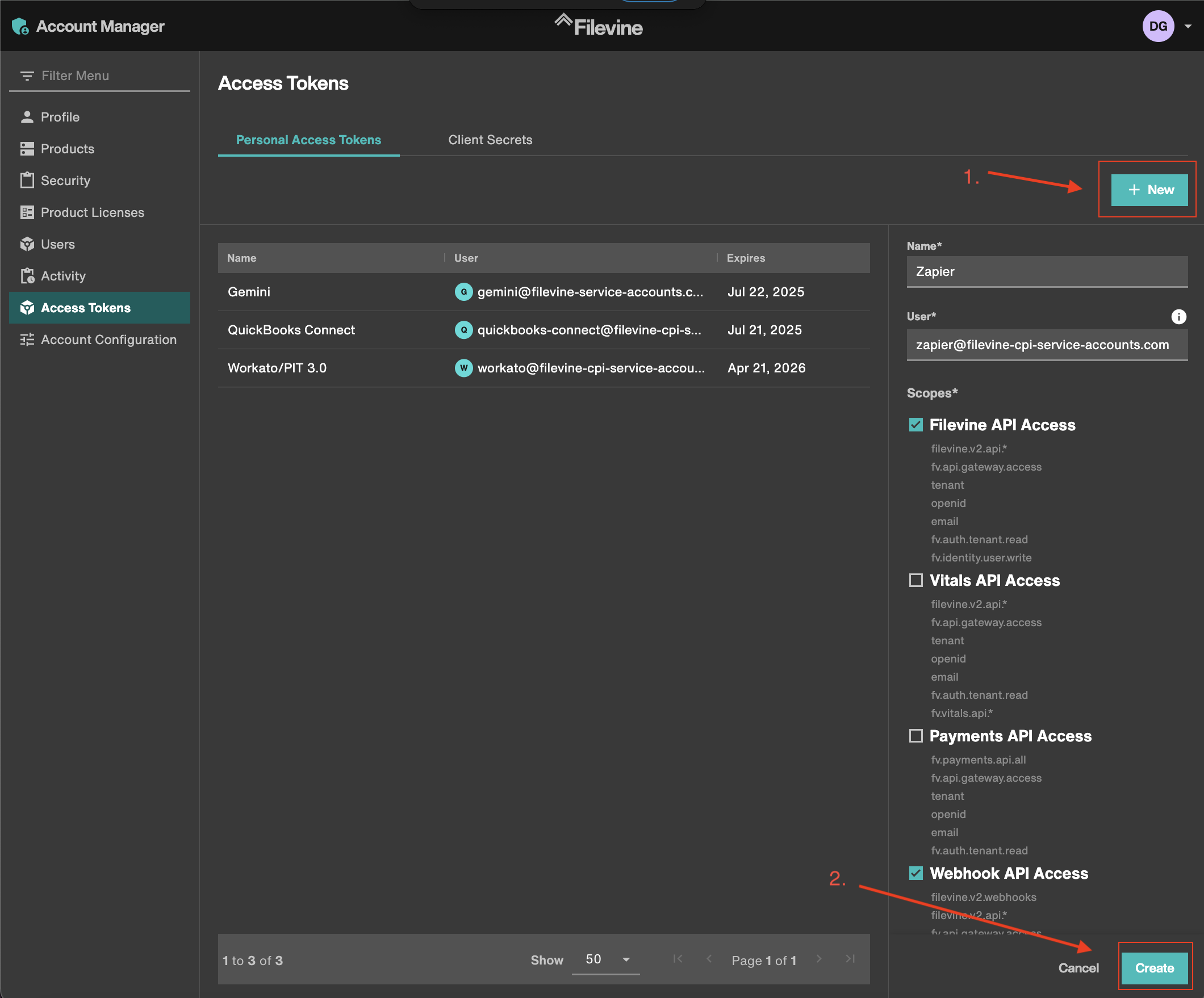Go to first page of tokens
1204x998 pixels.
pyautogui.click(x=678, y=959)
